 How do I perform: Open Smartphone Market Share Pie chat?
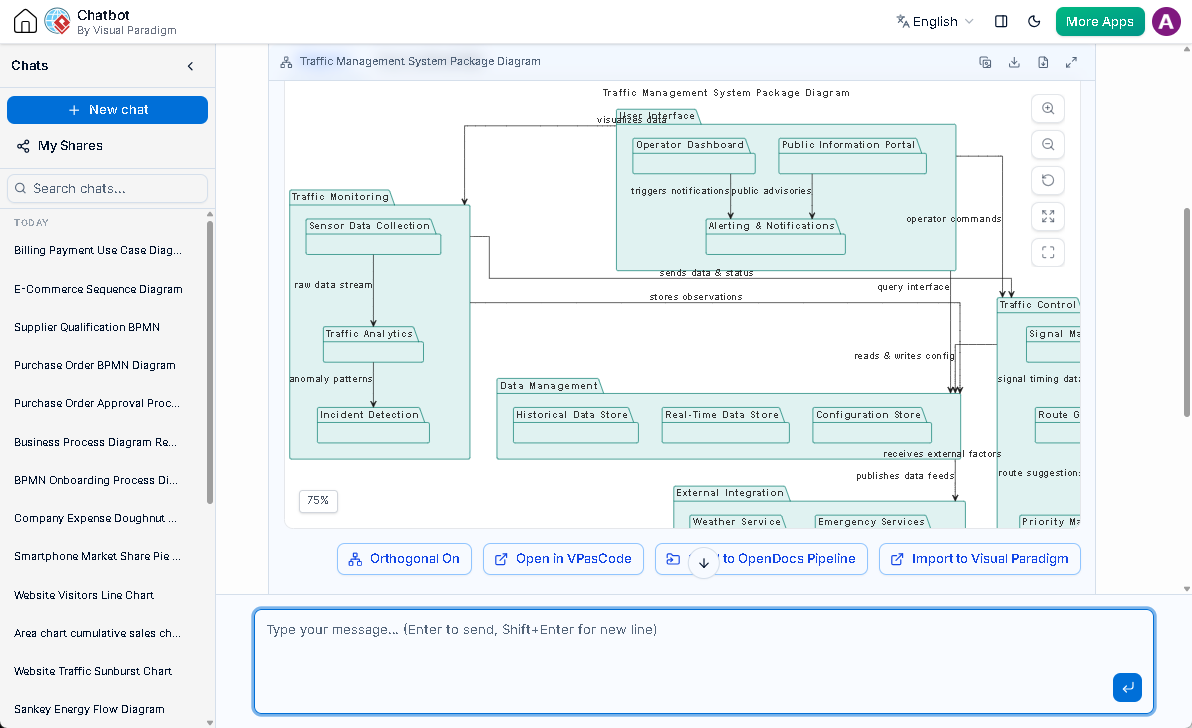[98, 555]
